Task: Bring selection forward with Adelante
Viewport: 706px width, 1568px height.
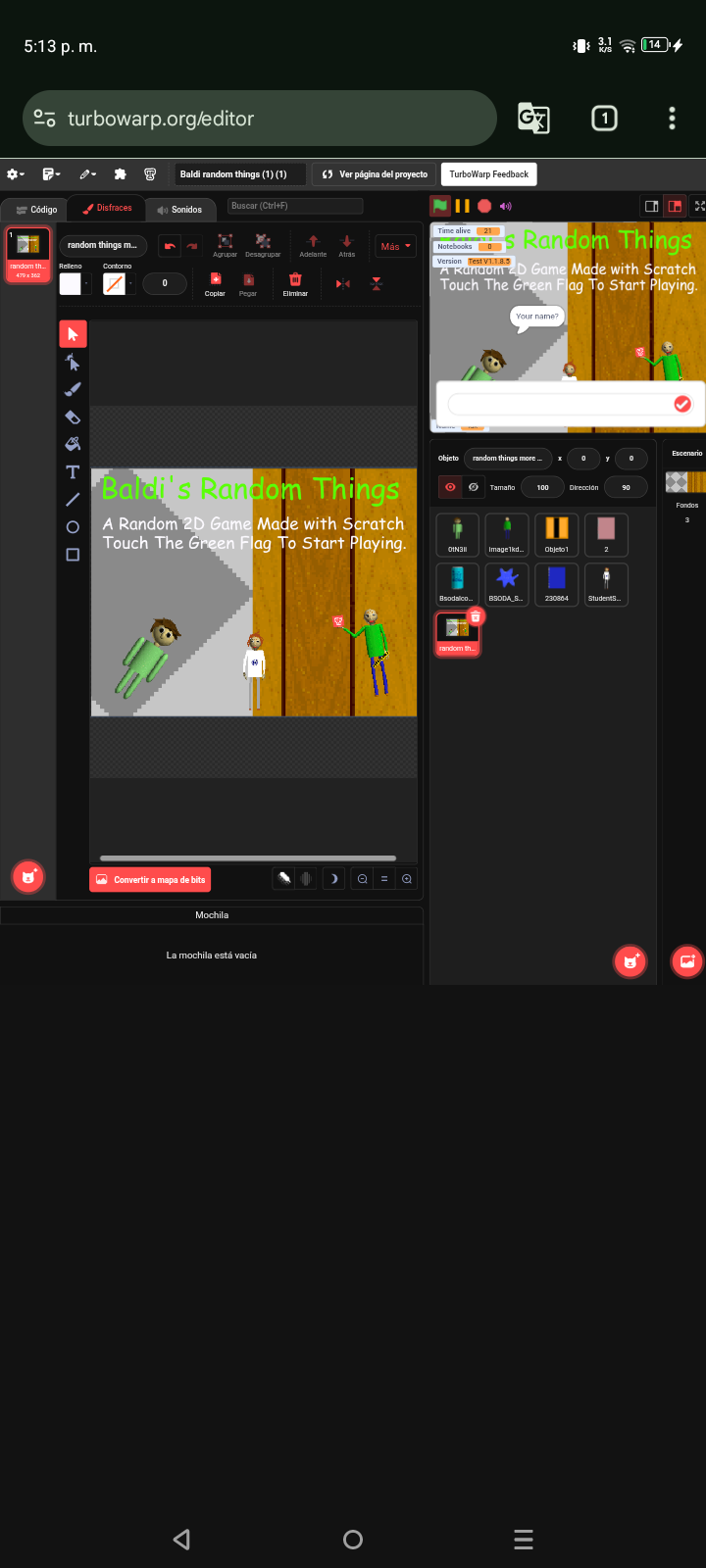Action: click(313, 241)
